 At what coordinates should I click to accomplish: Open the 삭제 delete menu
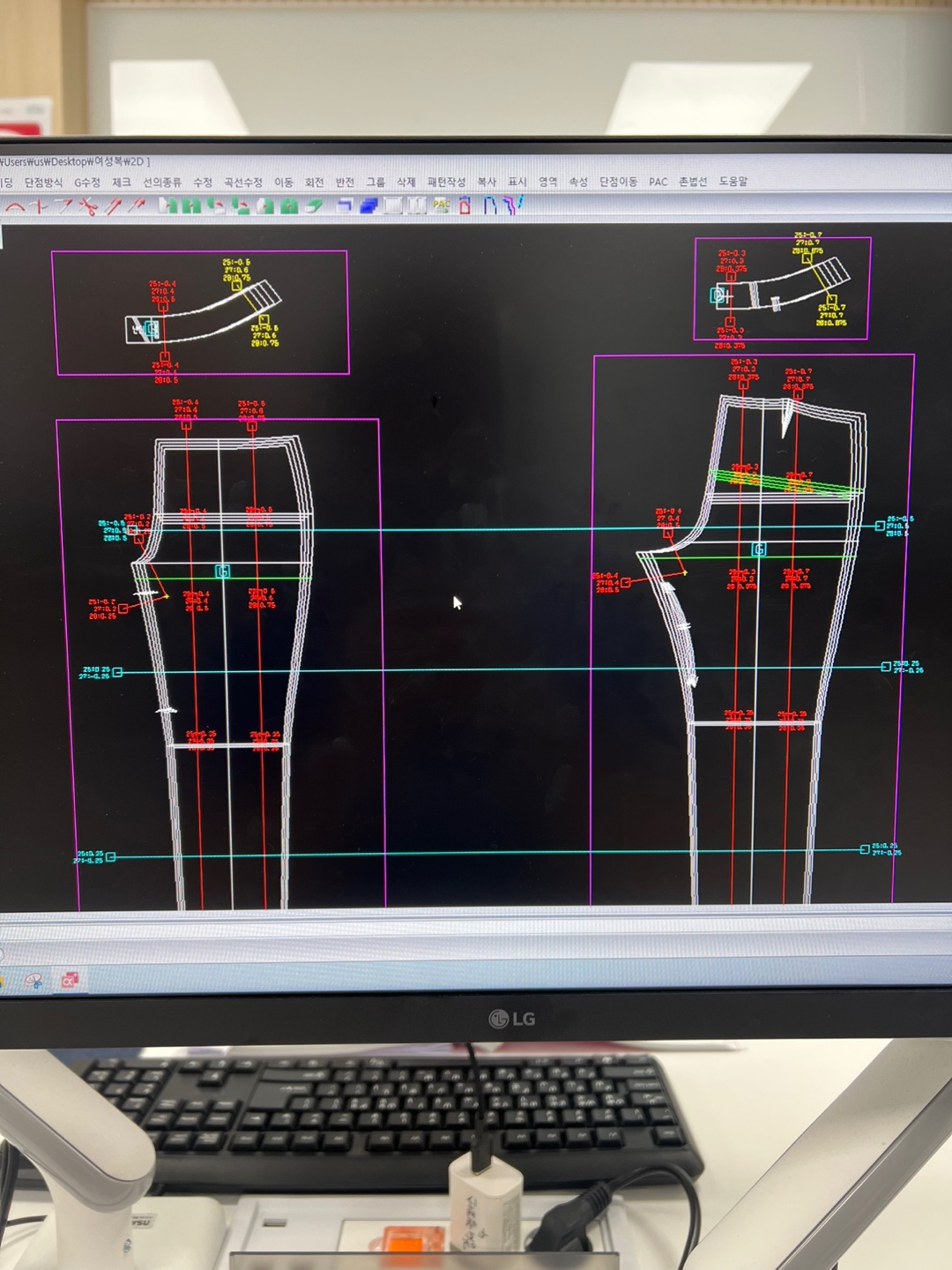[x=405, y=182]
